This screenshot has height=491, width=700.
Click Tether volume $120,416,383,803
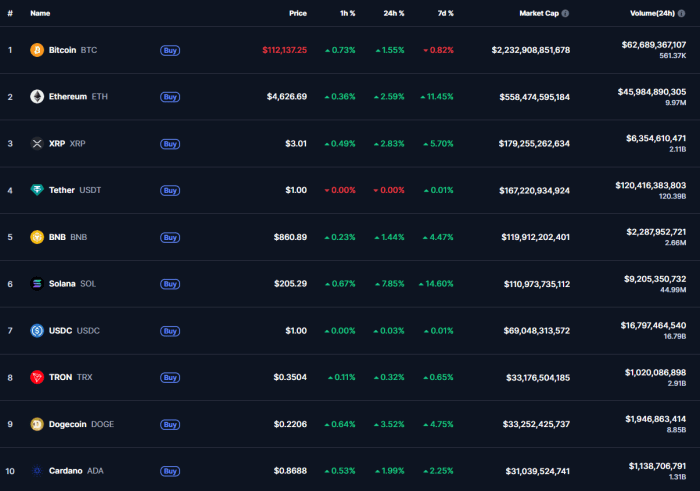point(650,185)
